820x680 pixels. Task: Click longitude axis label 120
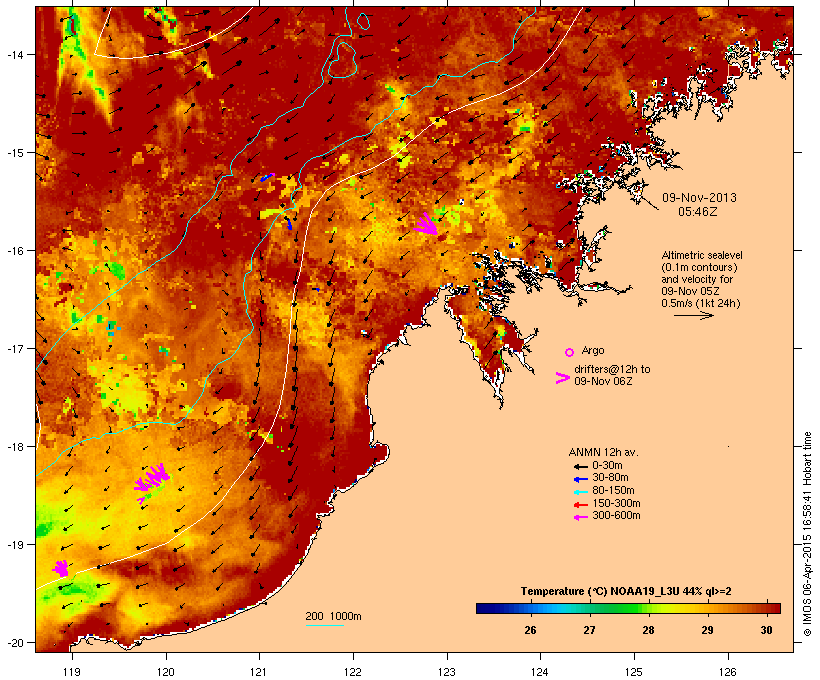coord(166,672)
